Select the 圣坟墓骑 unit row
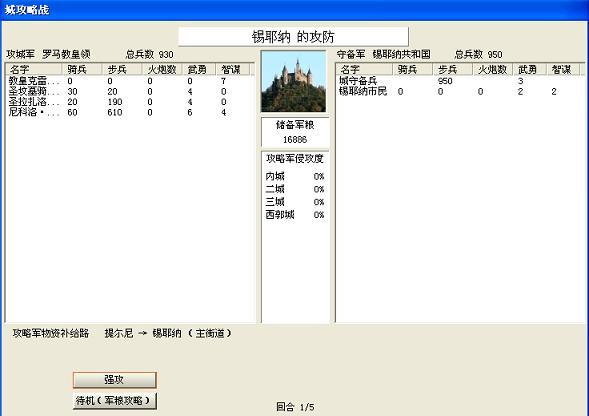 (130, 91)
